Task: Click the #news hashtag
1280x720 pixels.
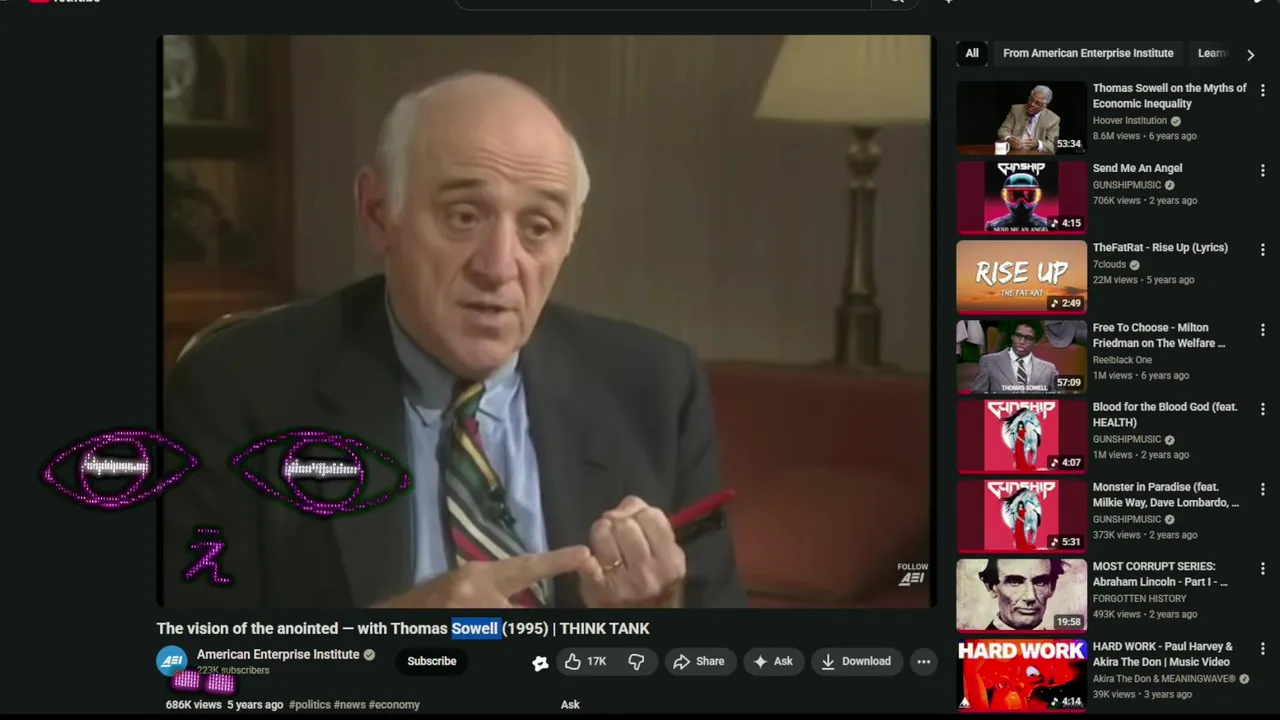Action: coord(349,705)
